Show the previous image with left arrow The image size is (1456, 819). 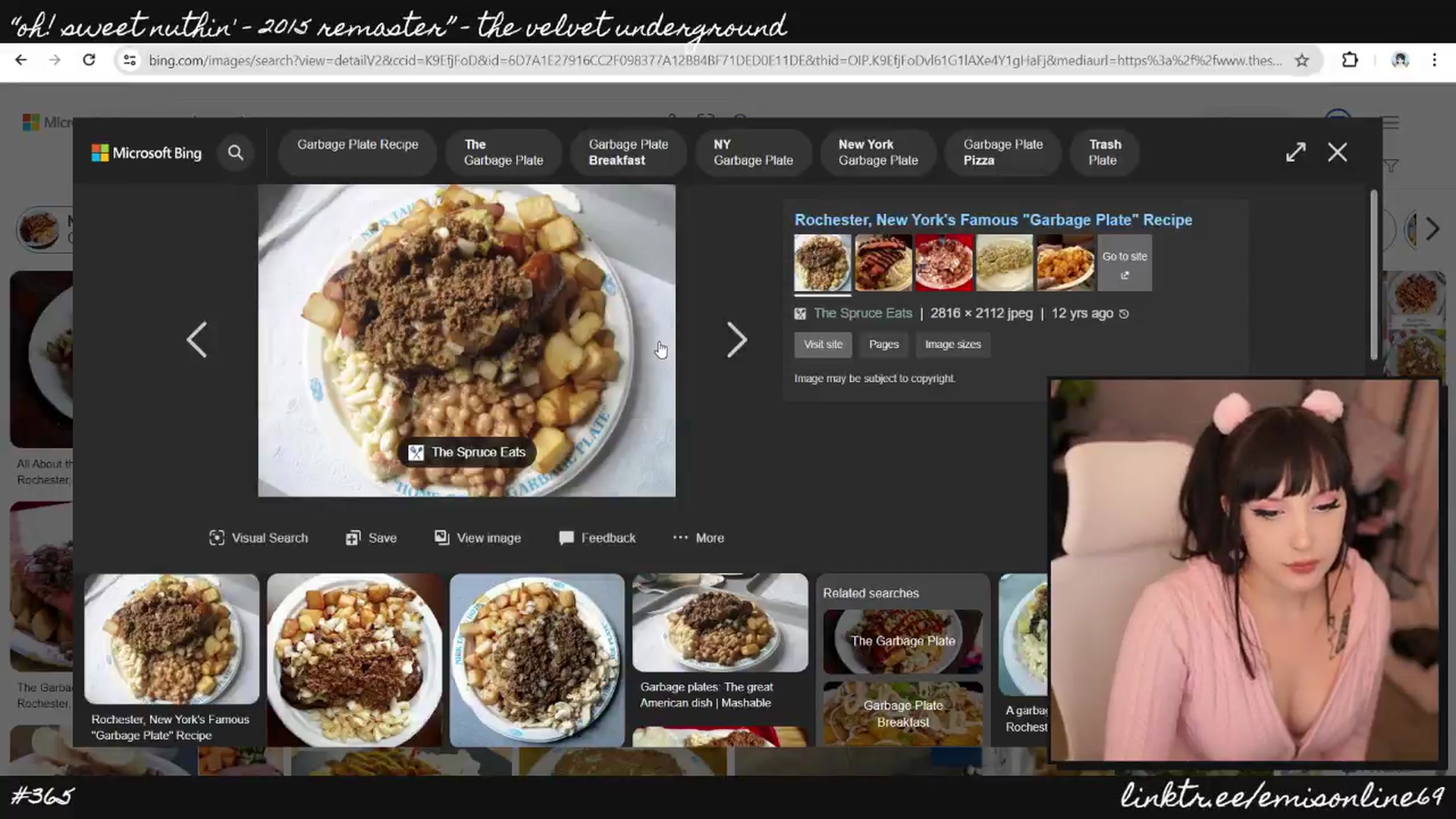(196, 340)
